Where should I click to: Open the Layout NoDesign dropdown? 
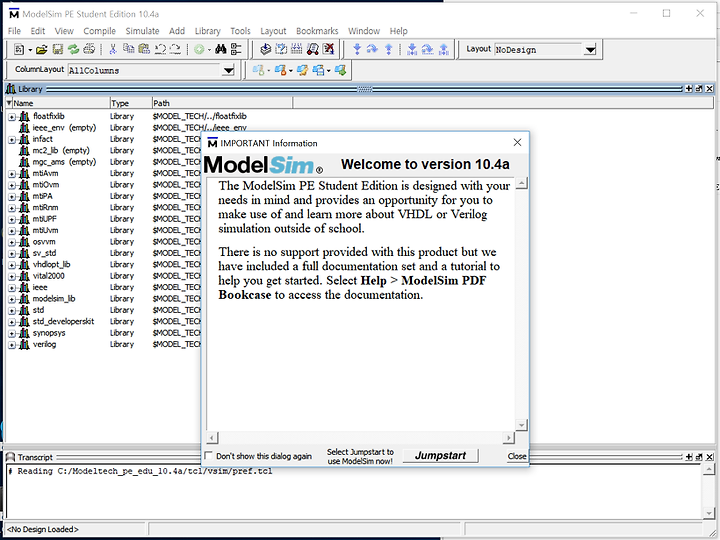pyautogui.click(x=590, y=50)
